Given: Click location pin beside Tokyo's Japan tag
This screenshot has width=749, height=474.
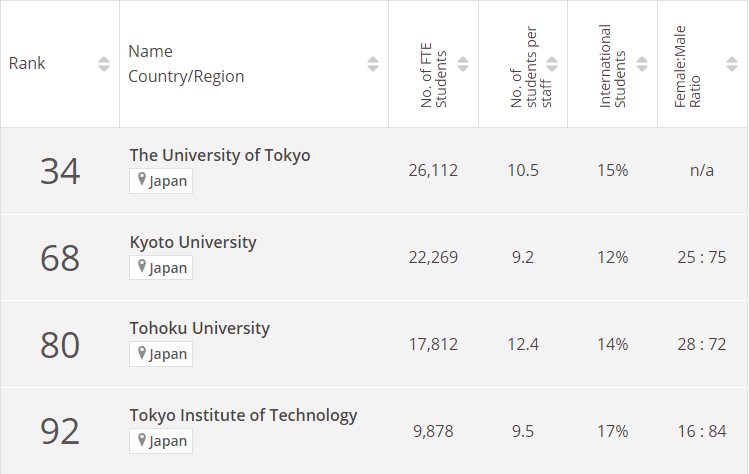Looking at the screenshot, I should coord(143,181).
